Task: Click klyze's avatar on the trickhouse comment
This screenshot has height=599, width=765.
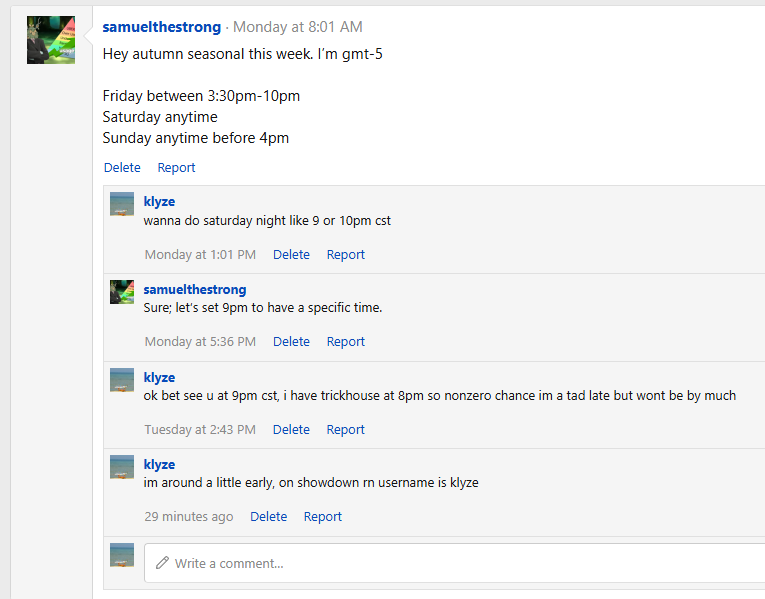Action: (x=122, y=380)
